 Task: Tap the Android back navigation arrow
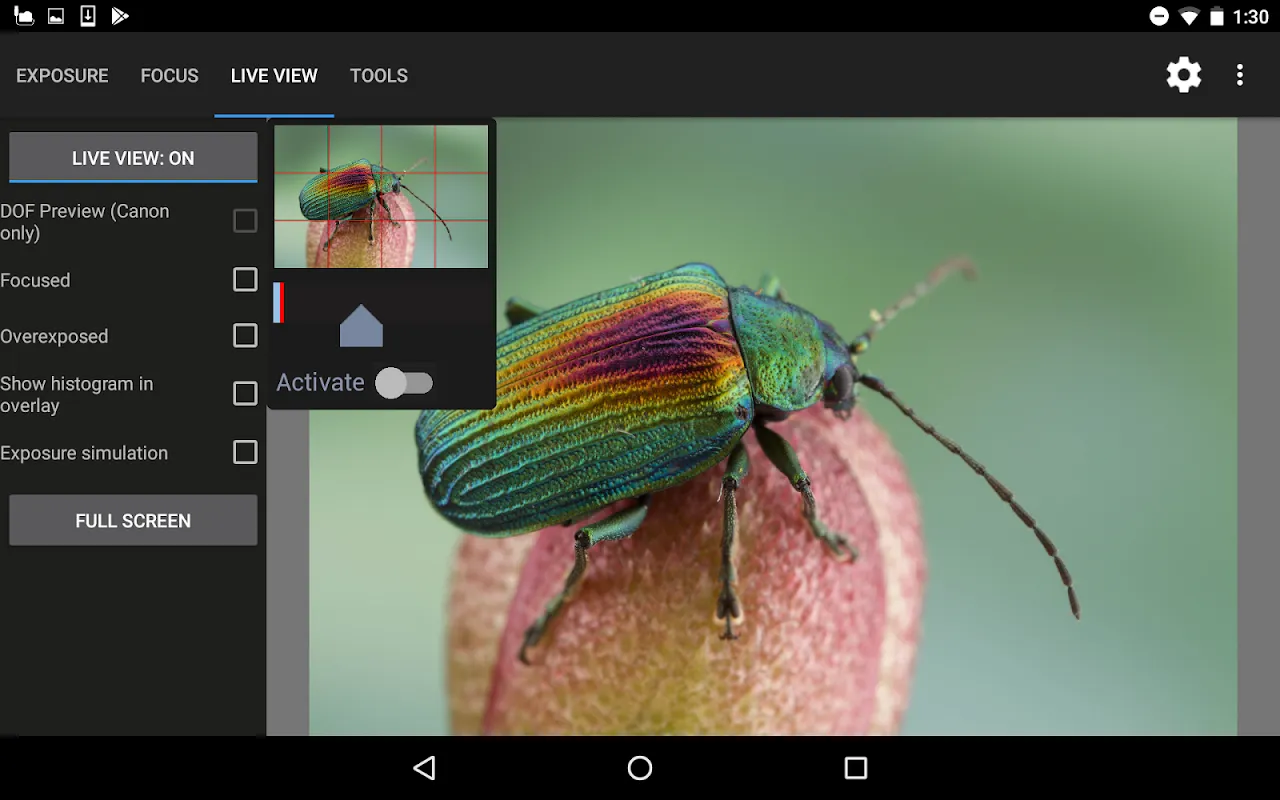425,768
